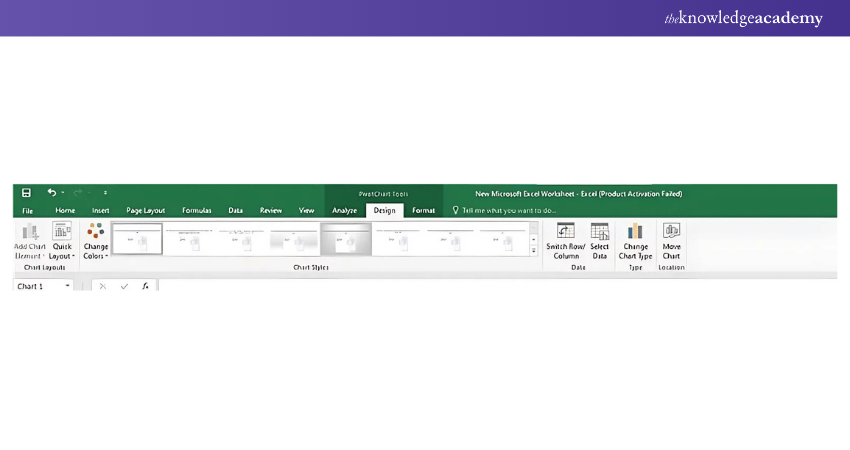This screenshot has width=850, height=450.
Task: Click the Tell me what you want field
Action: 505,210
